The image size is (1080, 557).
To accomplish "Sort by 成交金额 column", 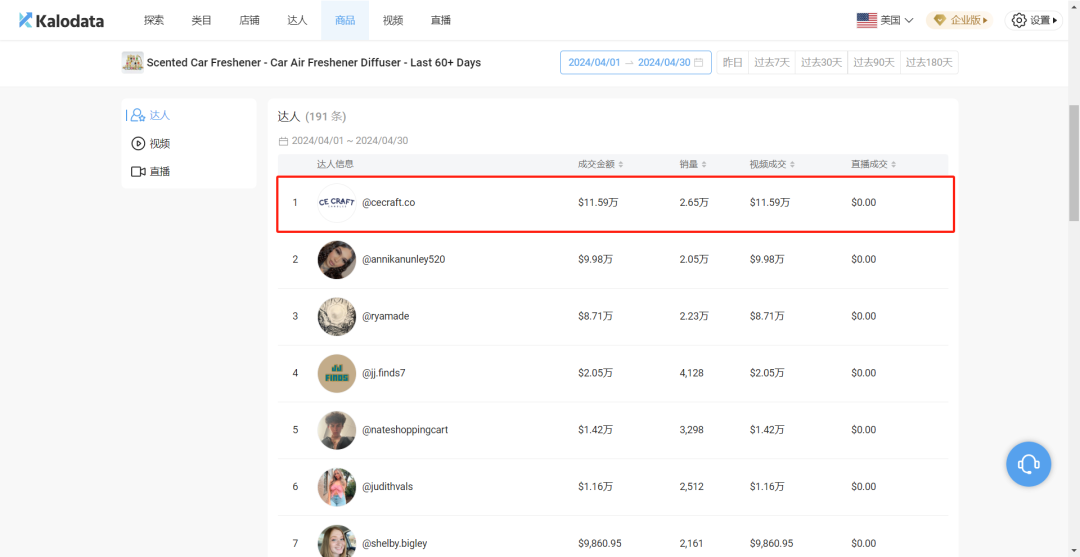I will 601,165.
